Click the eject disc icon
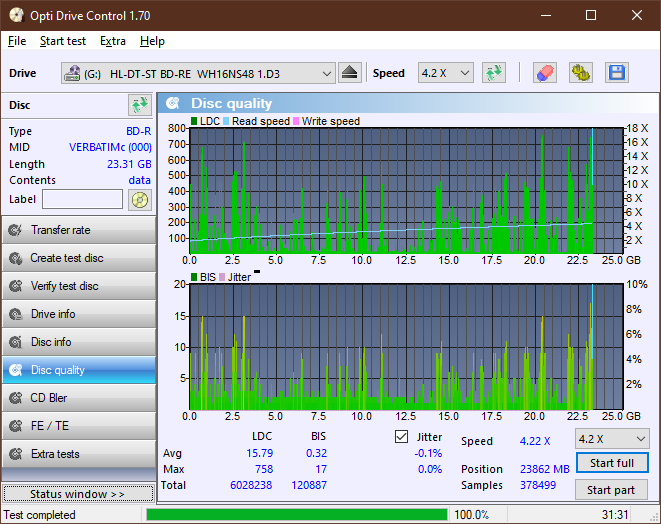Screen dimensions: 661x524 [349, 73]
